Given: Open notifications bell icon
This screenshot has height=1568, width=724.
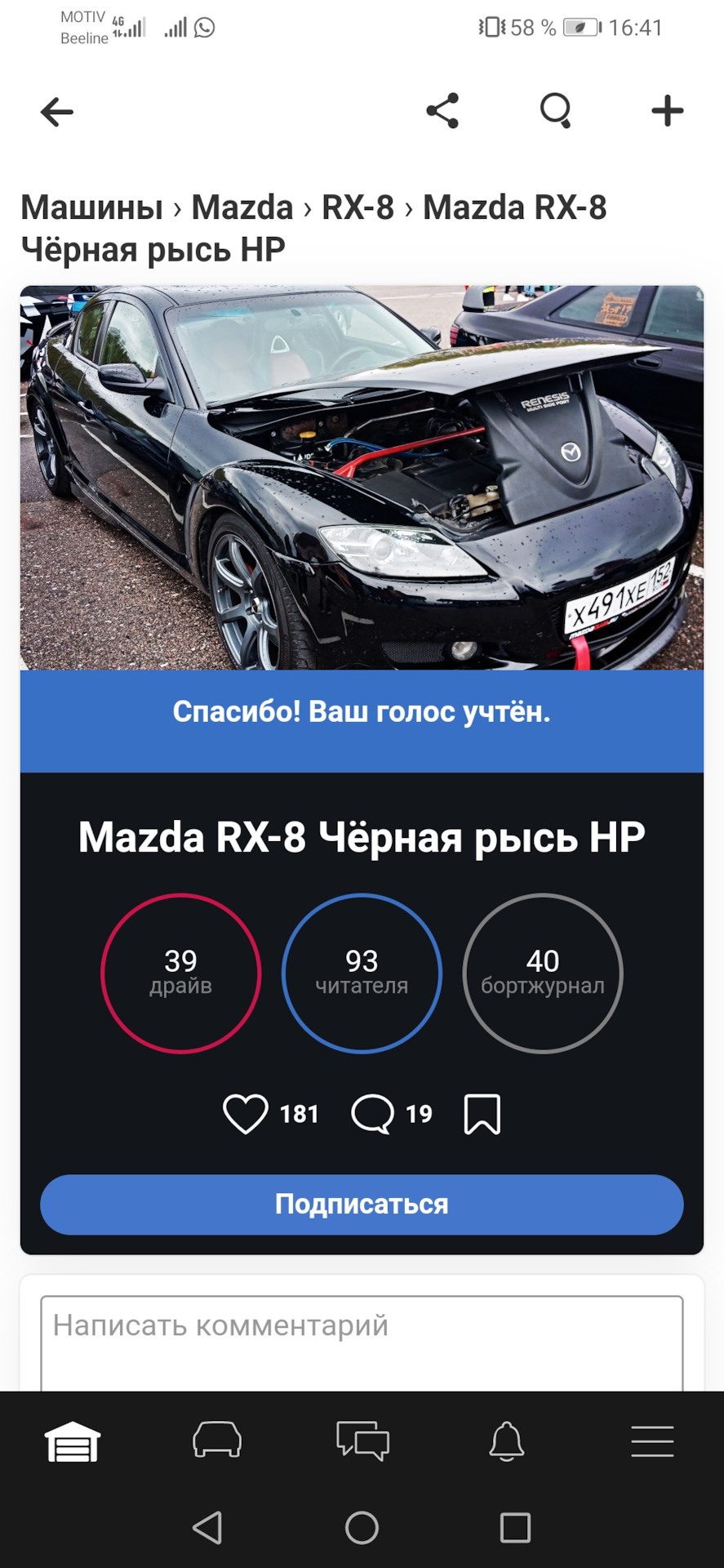Looking at the screenshot, I should [x=507, y=1441].
